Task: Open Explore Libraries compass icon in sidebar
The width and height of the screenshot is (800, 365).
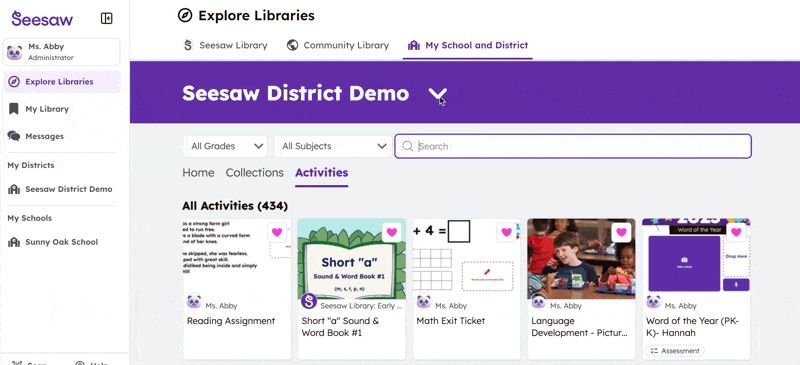Action: pos(14,82)
